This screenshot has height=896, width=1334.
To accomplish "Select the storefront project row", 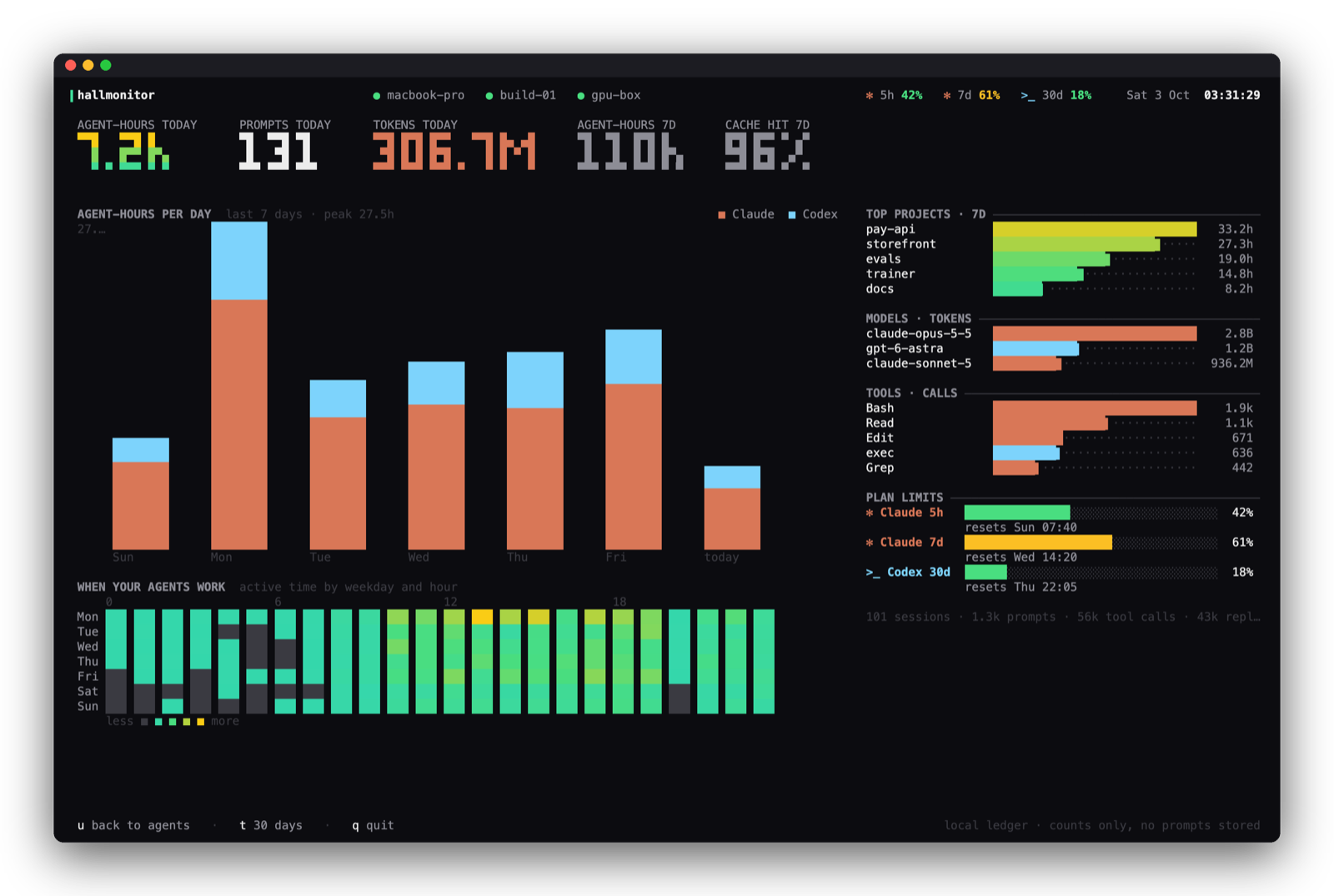I will coord(1060,244).
